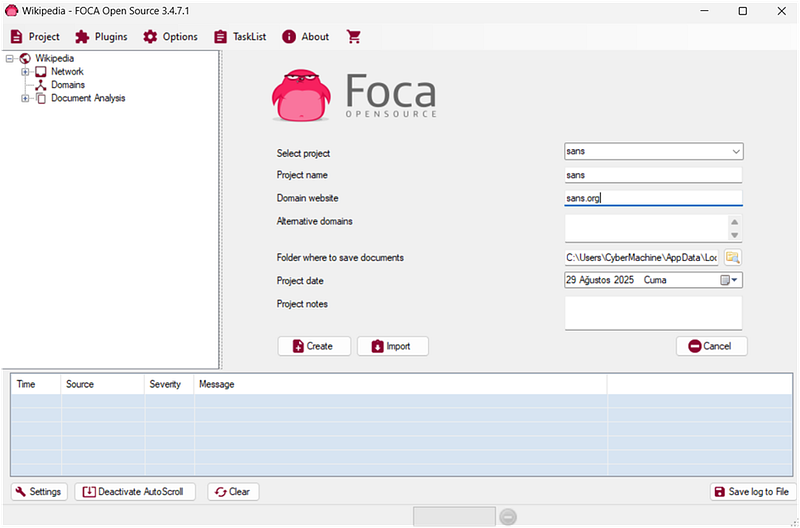Select Document Analysis tree label
Screen dimensions: 800x528
(88, 98)
